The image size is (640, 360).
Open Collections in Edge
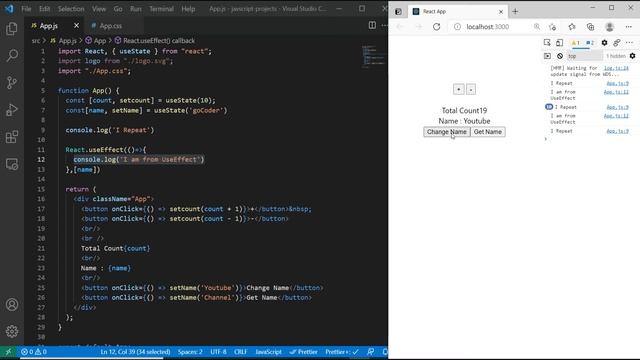pos(591,27)
